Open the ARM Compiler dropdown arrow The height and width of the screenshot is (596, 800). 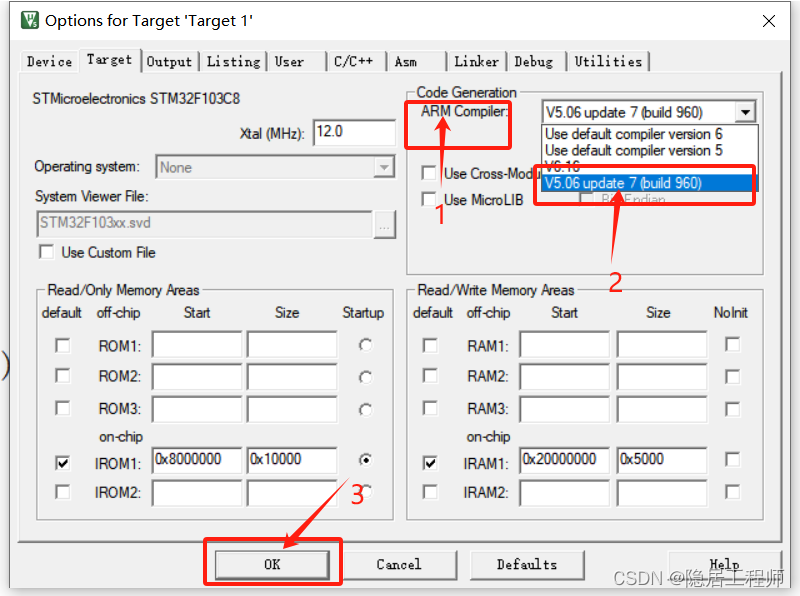745,112
